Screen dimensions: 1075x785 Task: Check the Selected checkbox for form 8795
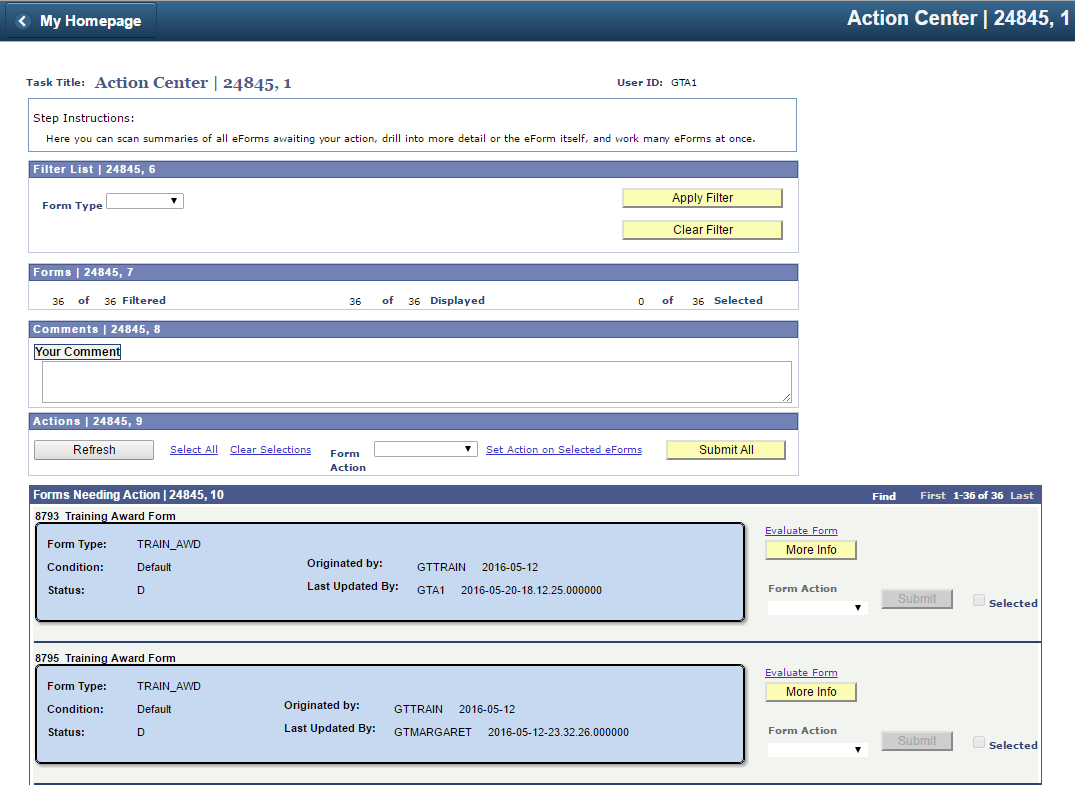click(x=979, y=743)
